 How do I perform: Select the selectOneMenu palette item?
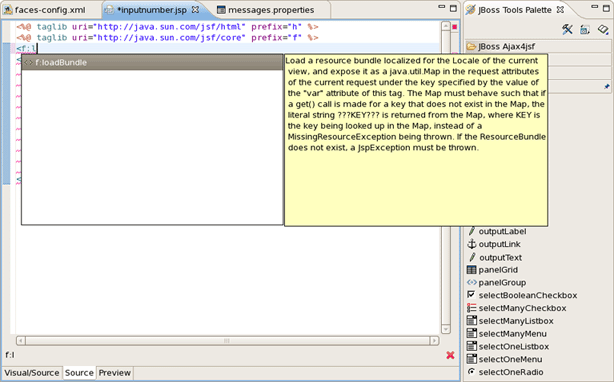[x=505, y=359]
